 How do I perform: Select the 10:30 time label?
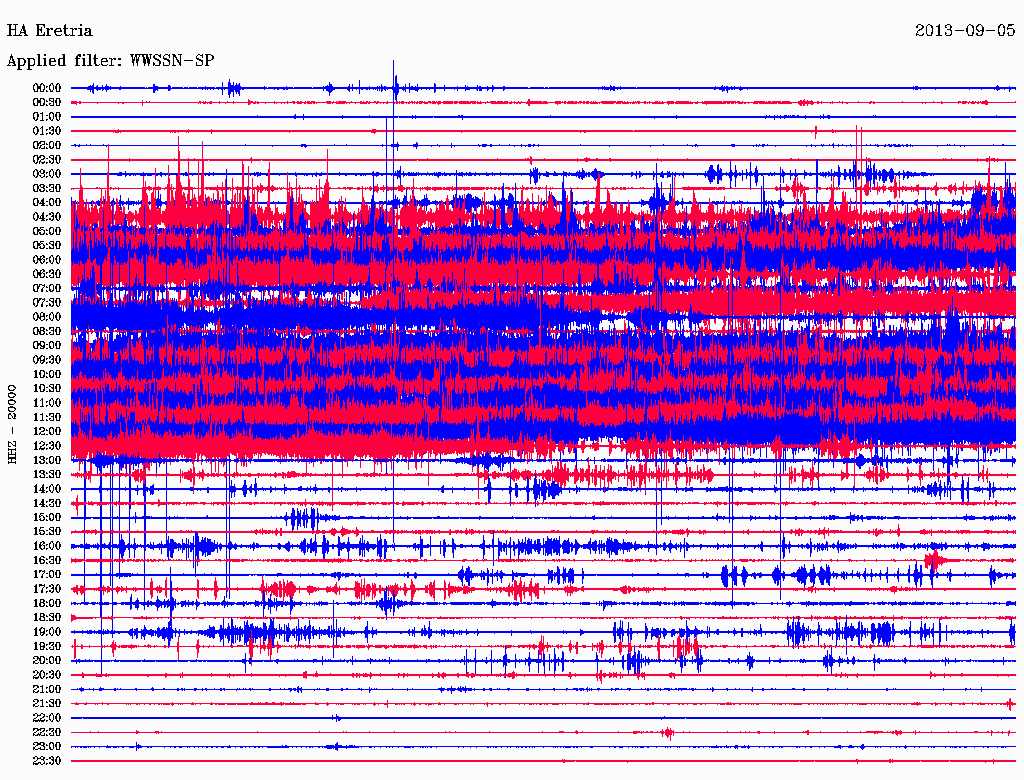pos(47,389)
